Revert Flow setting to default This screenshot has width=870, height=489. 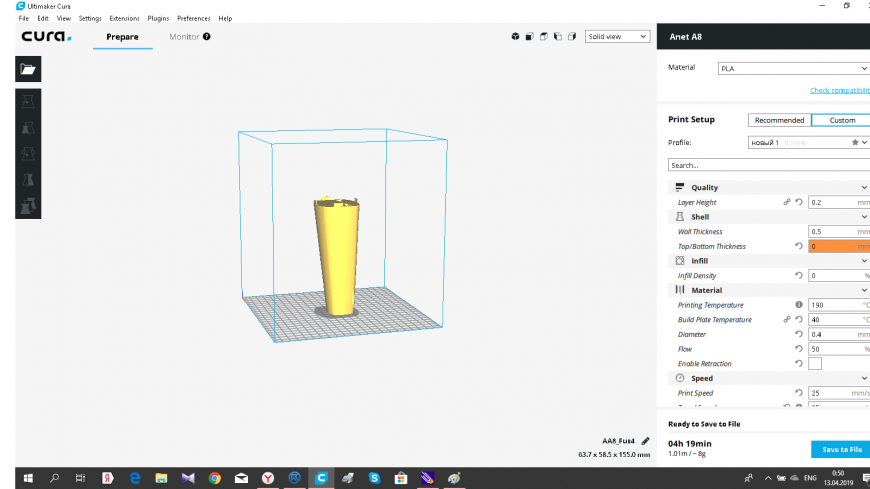pyautogui.click(x=799, y=349)
